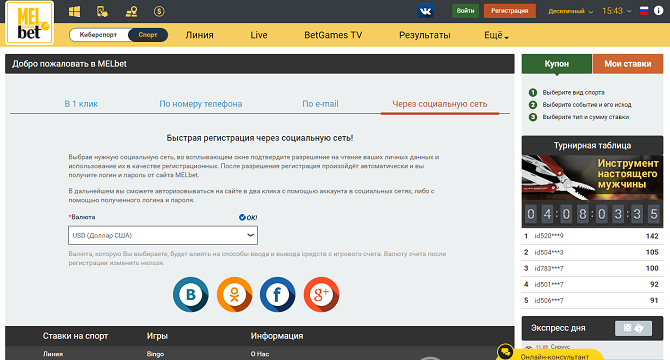
Task: Open Линия link in footer
Action: (x=53, y=354)
